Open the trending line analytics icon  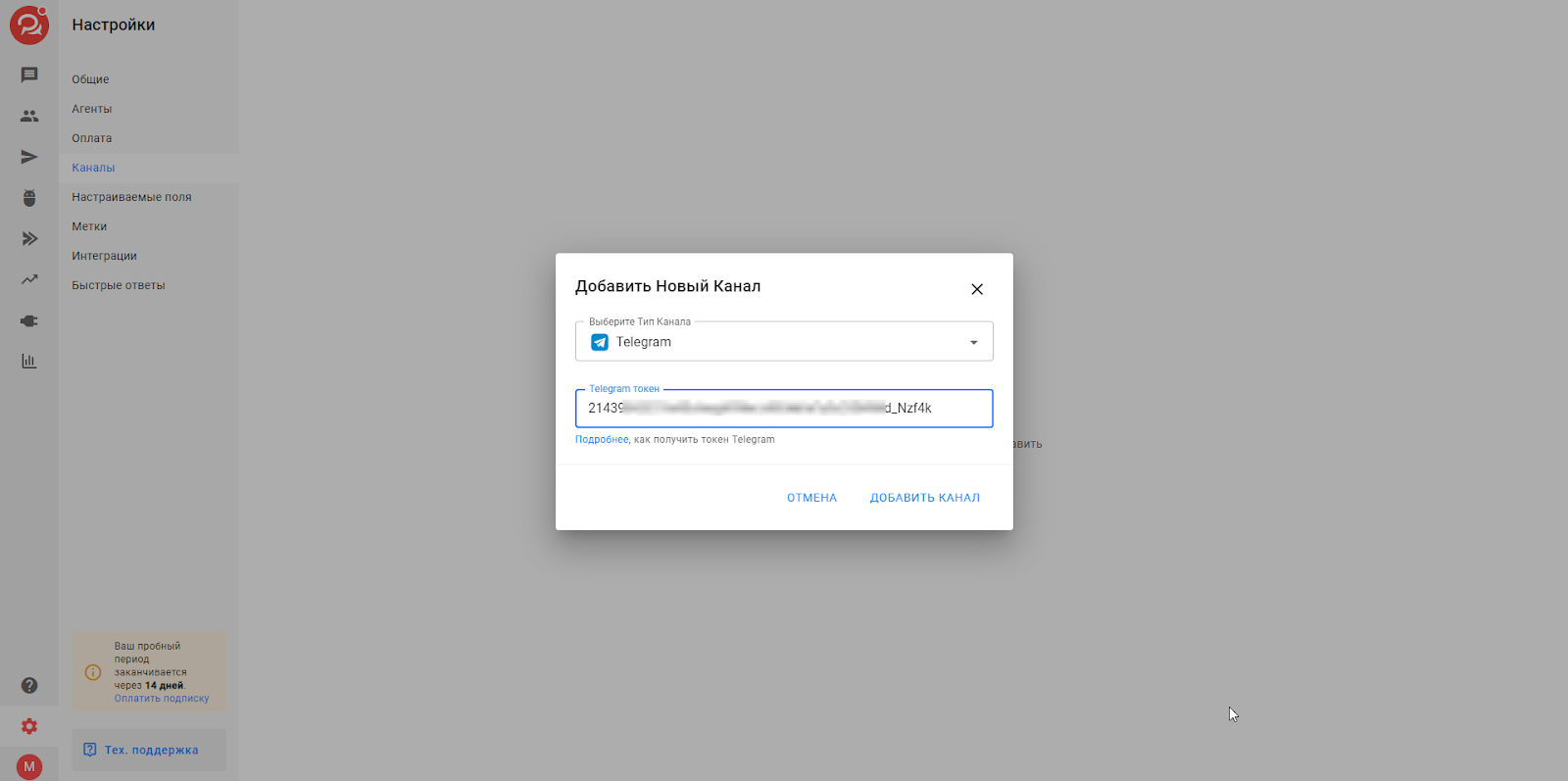point(29,279)
